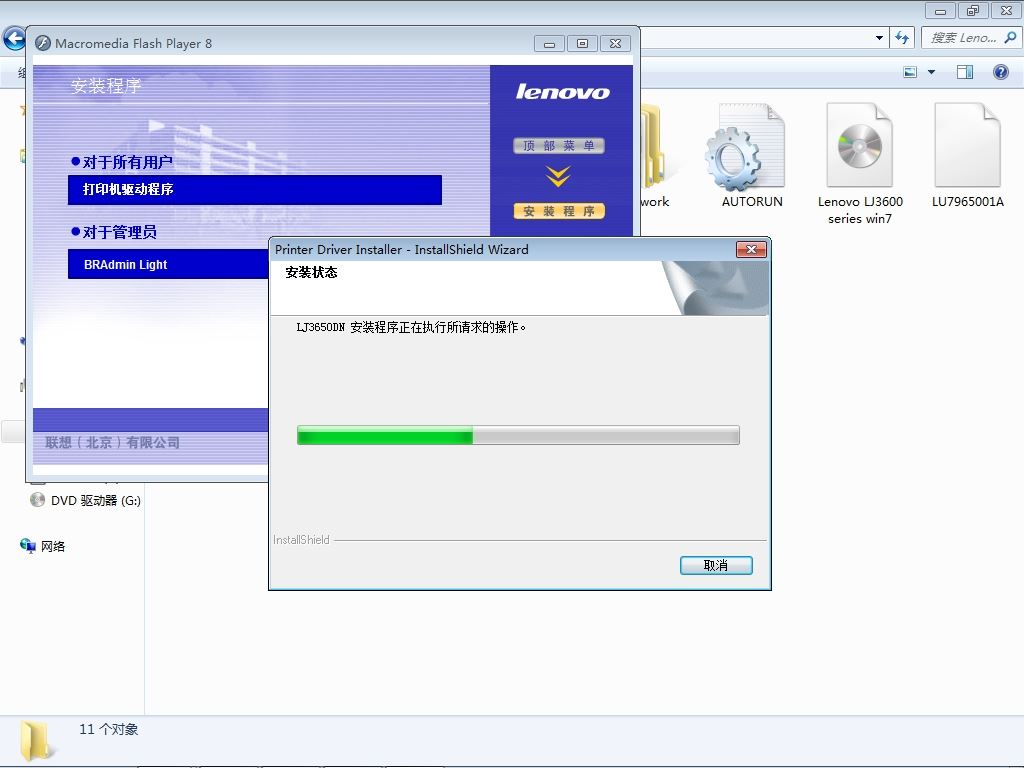Open 网络 in navigation pane

[43, 546]
